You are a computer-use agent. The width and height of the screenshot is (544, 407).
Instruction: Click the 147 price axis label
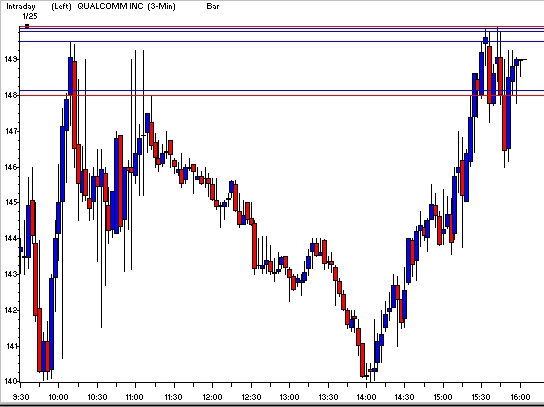click(x=10, y=131)
